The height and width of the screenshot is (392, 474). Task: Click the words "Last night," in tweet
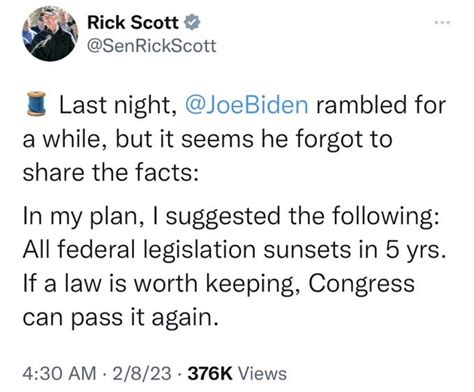[118, 105]
